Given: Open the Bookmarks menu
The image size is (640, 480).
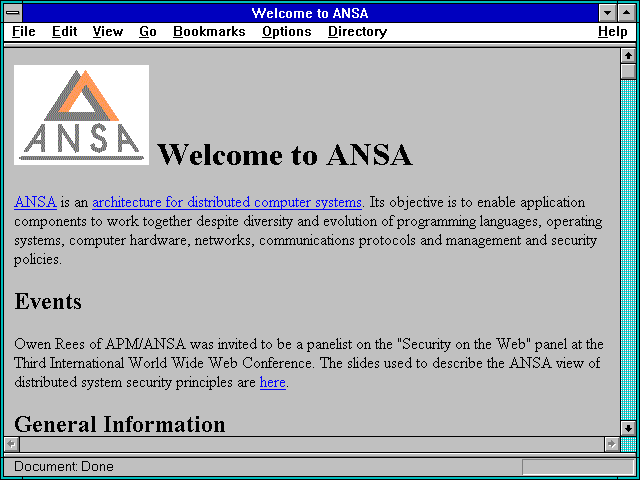Looking at the screenshot, I should pyautogui.click(x=209, y=32).
